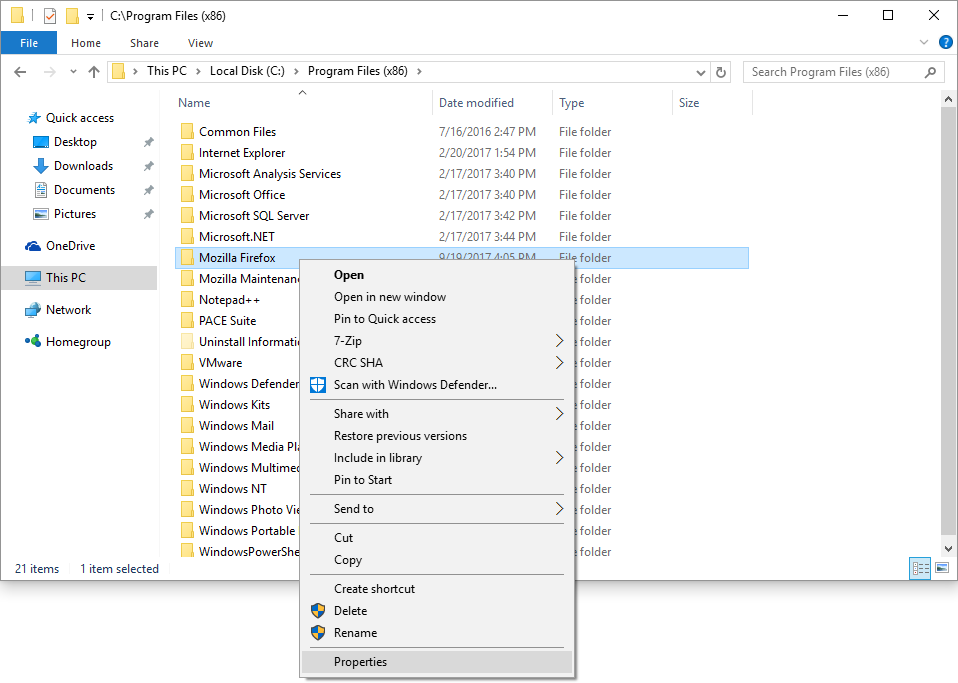This screenshot has width=958, height=683.
Task: Select the Internet Explorer folder
Action: (x=242, y=153)
